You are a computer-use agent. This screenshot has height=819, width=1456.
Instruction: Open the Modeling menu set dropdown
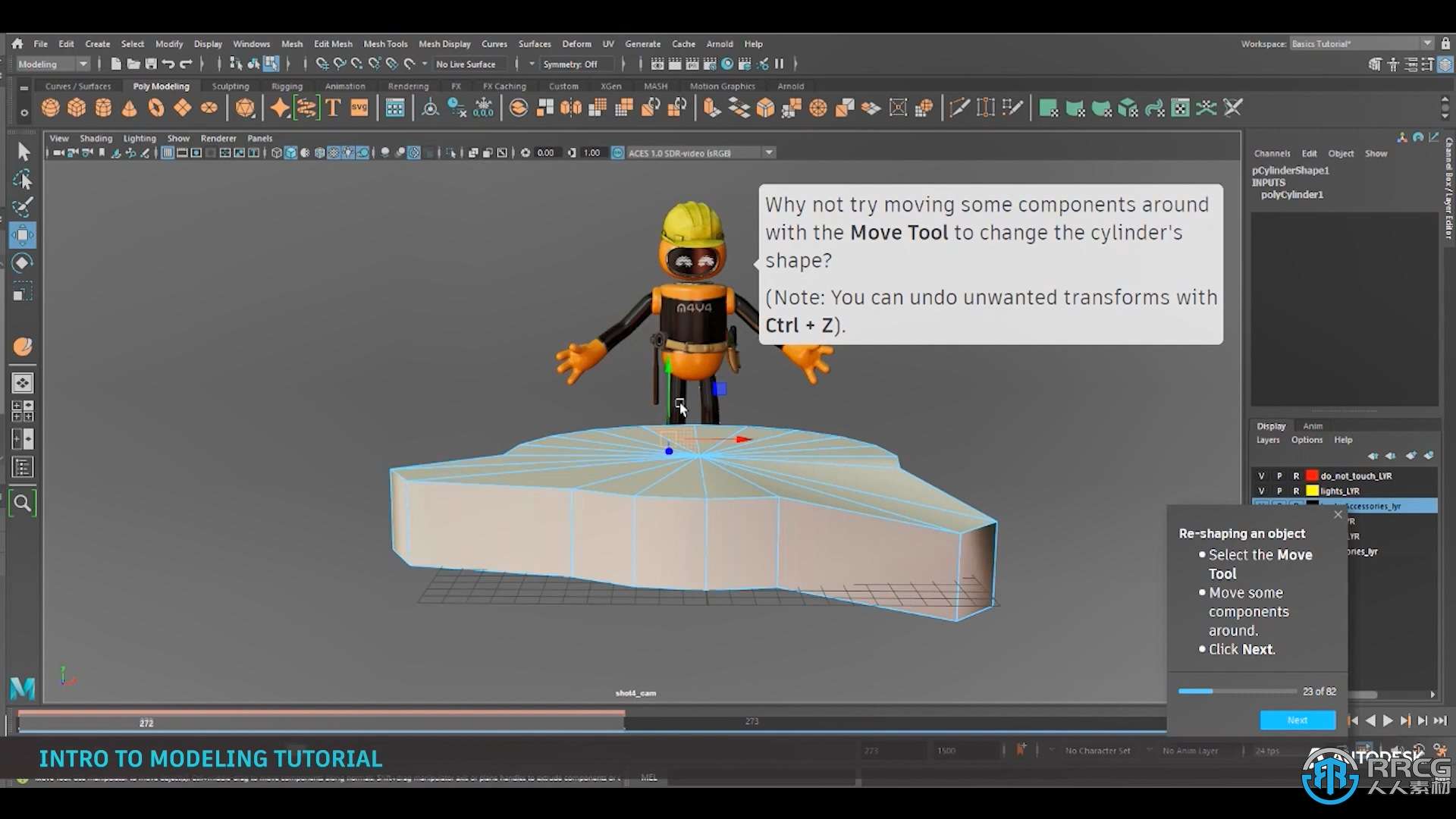click(53, 64)
